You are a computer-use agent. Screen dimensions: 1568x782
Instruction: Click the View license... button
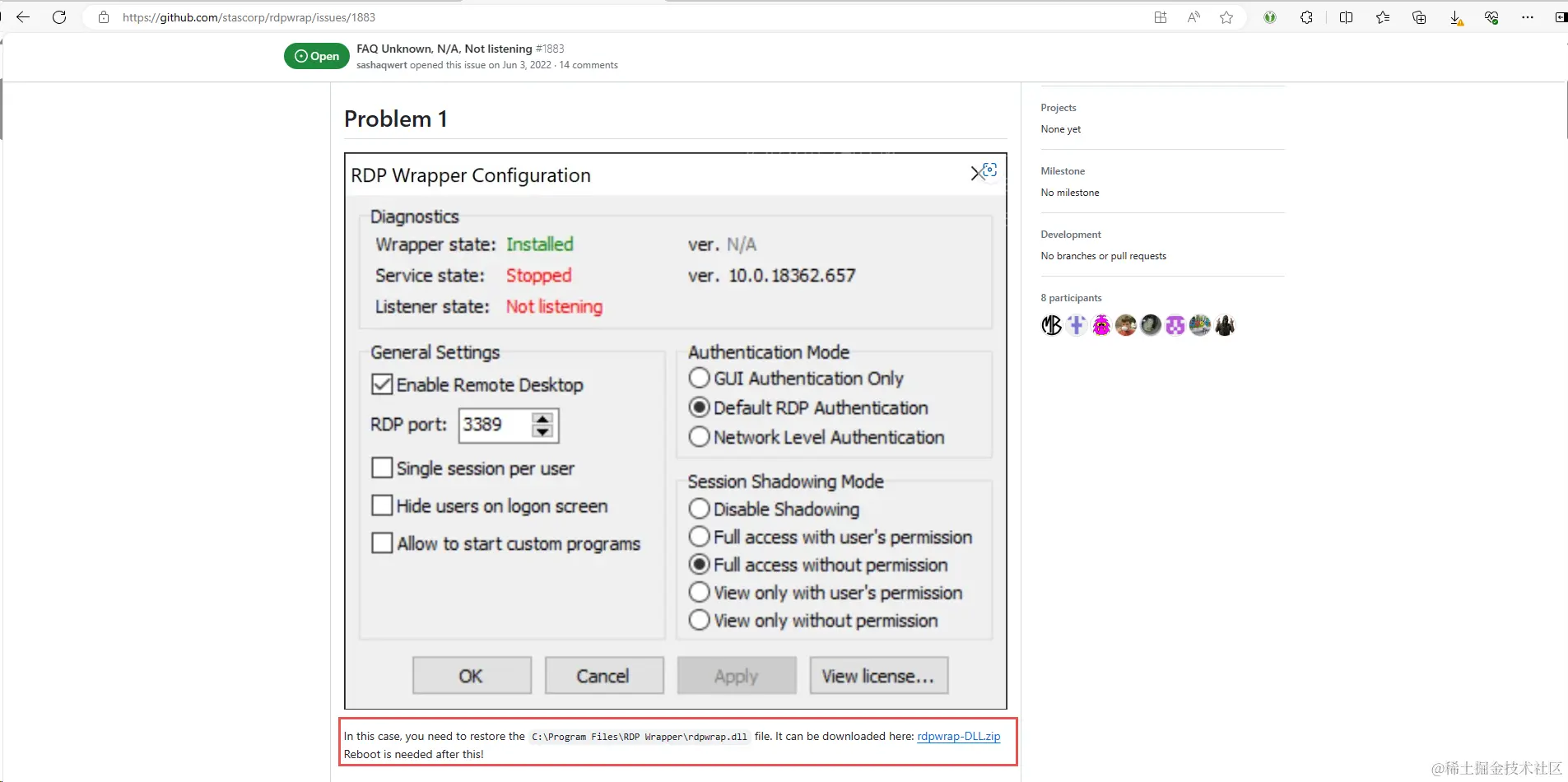[x=878, y=676]
